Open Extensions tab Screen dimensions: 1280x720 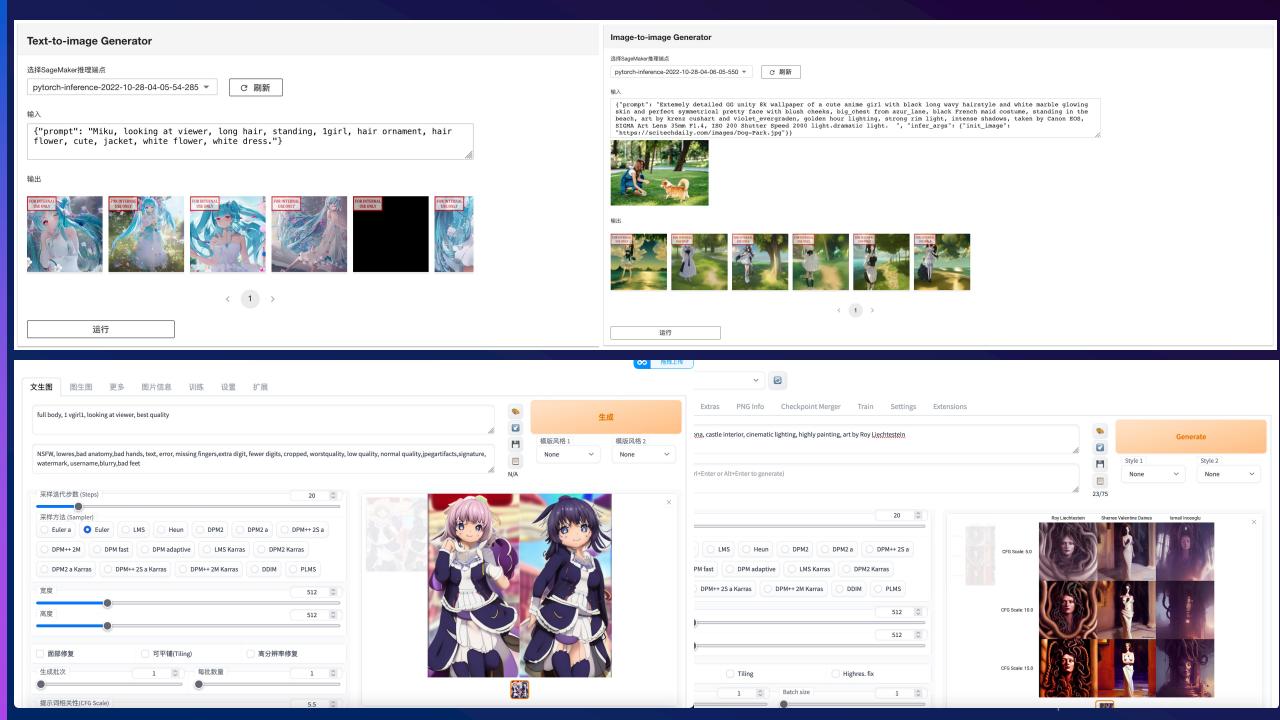pos(950,407)
